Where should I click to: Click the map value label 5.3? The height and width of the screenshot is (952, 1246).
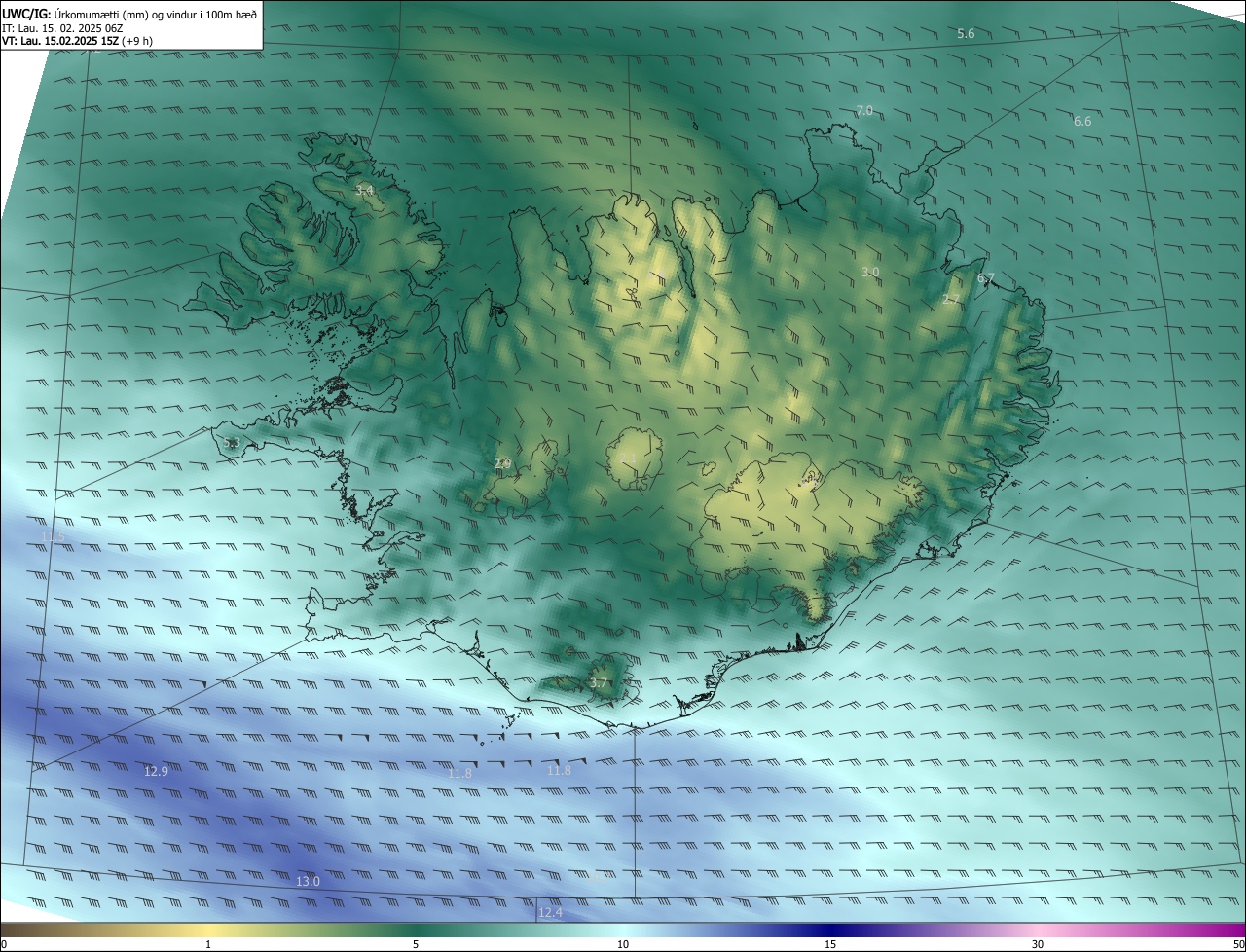231,443
